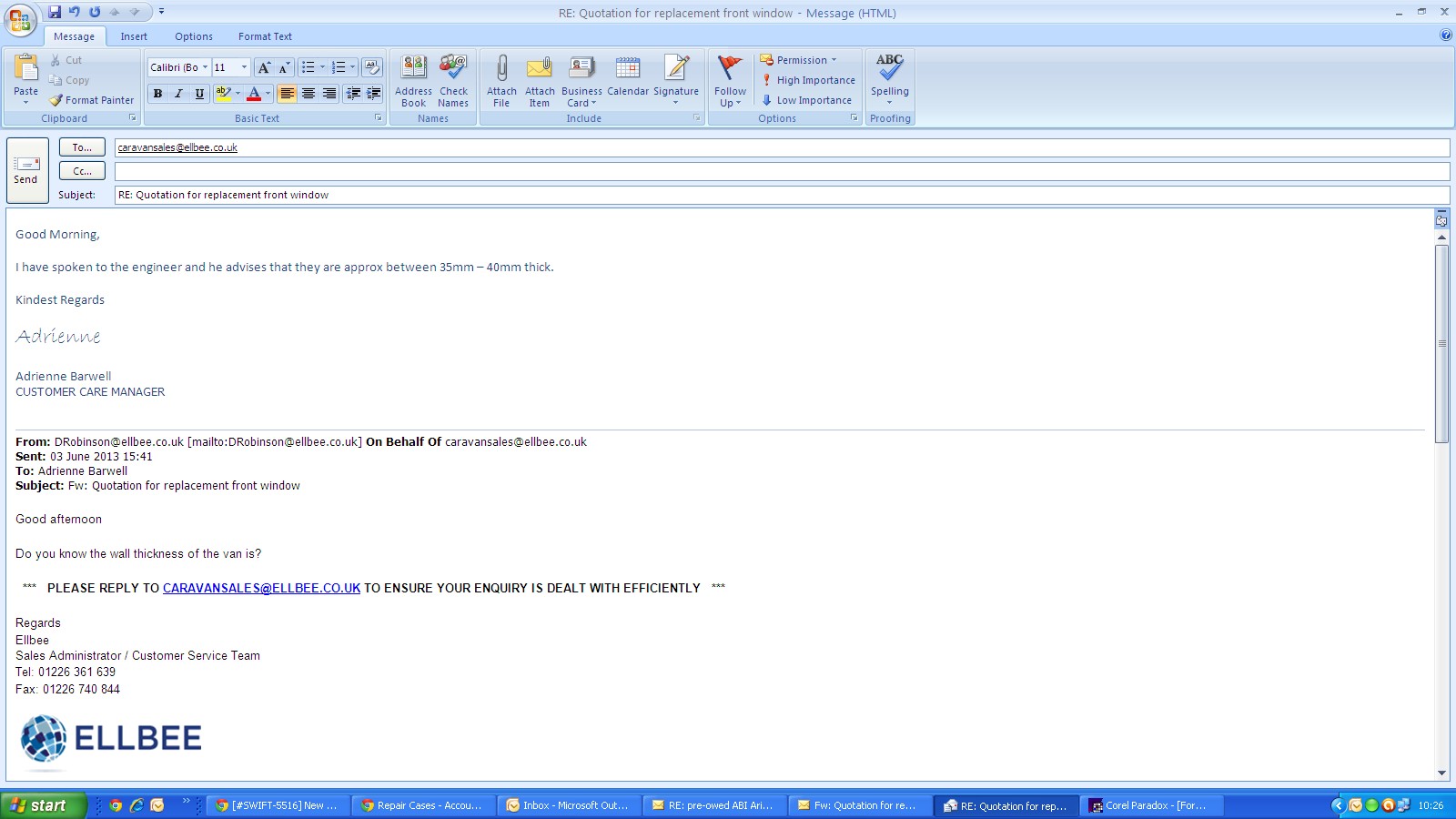1456x819 pixels.
Task: Expand the font size dropdown
Action: [244, 67]
